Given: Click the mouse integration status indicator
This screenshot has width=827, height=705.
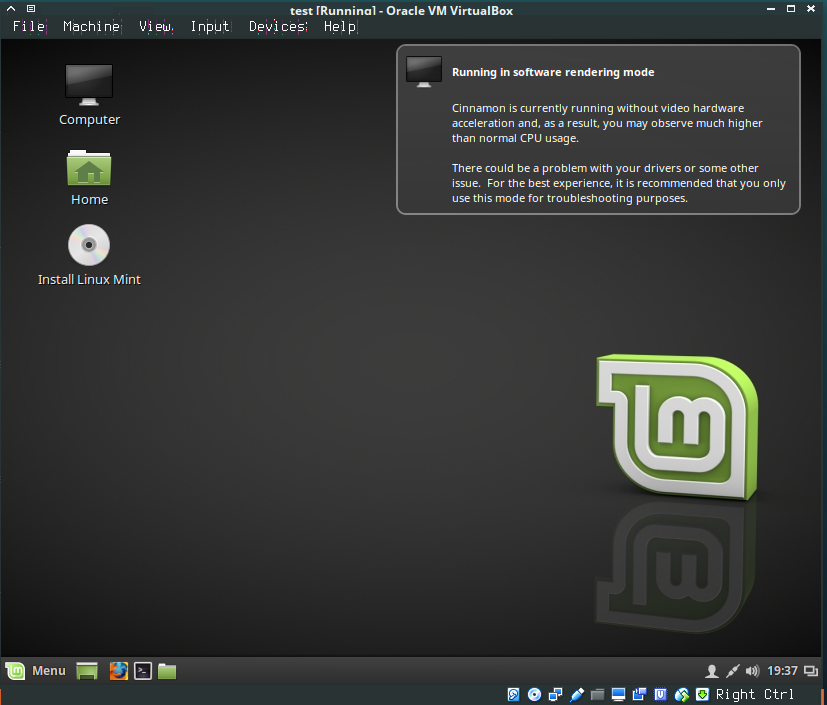Looking at the screenshot, I should [x=681, y=694].
